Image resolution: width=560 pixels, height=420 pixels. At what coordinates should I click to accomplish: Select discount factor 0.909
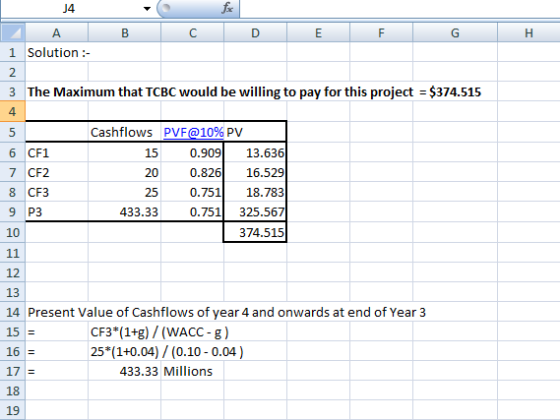pos(192,153)
